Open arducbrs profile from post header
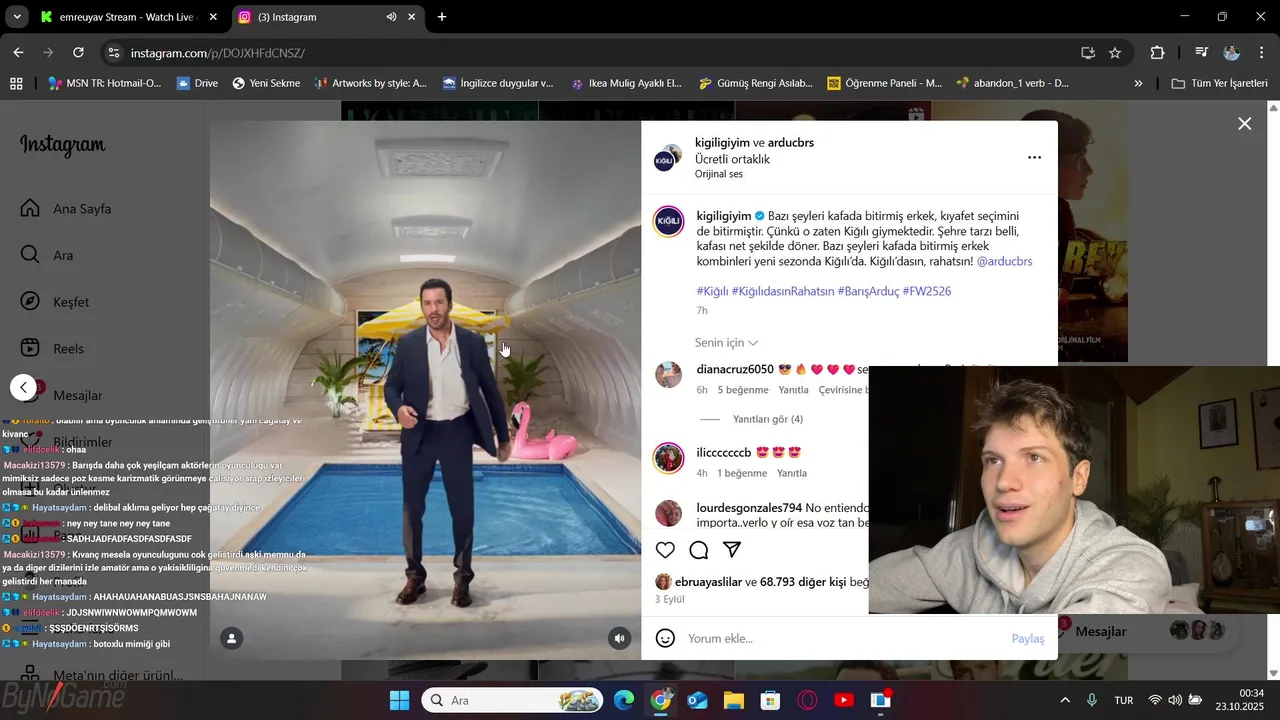 point(790,143)
